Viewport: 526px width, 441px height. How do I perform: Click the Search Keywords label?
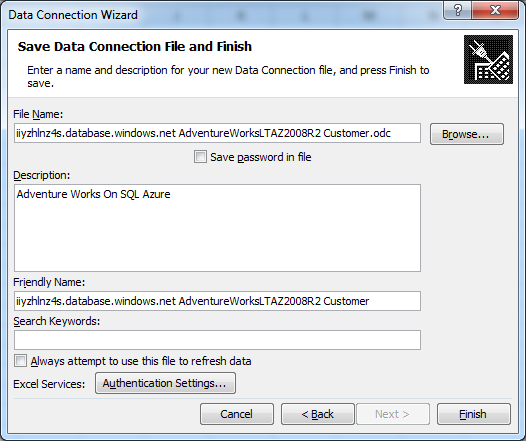click(57, 321)
